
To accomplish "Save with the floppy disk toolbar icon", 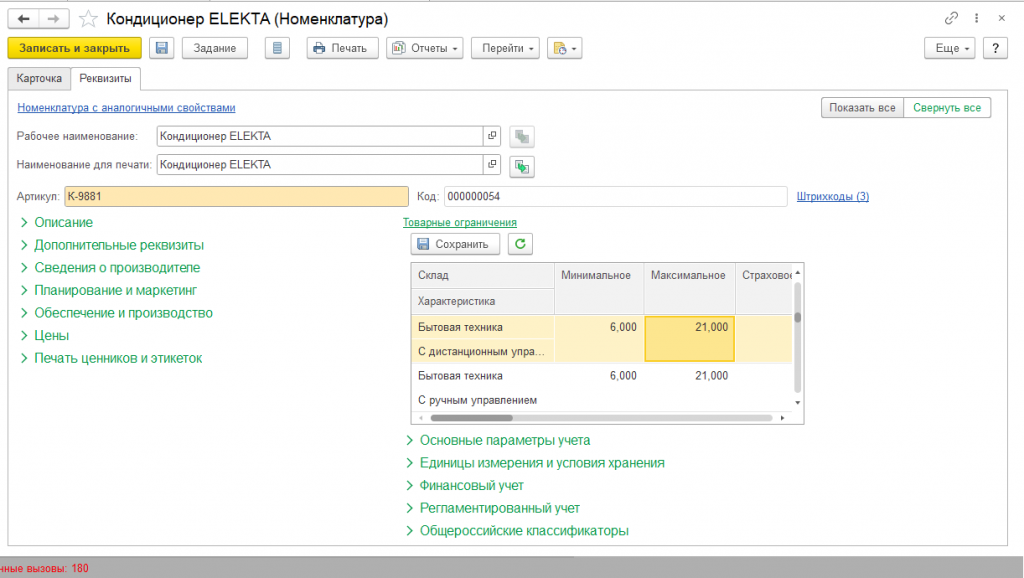I will (x=161, y=48).
